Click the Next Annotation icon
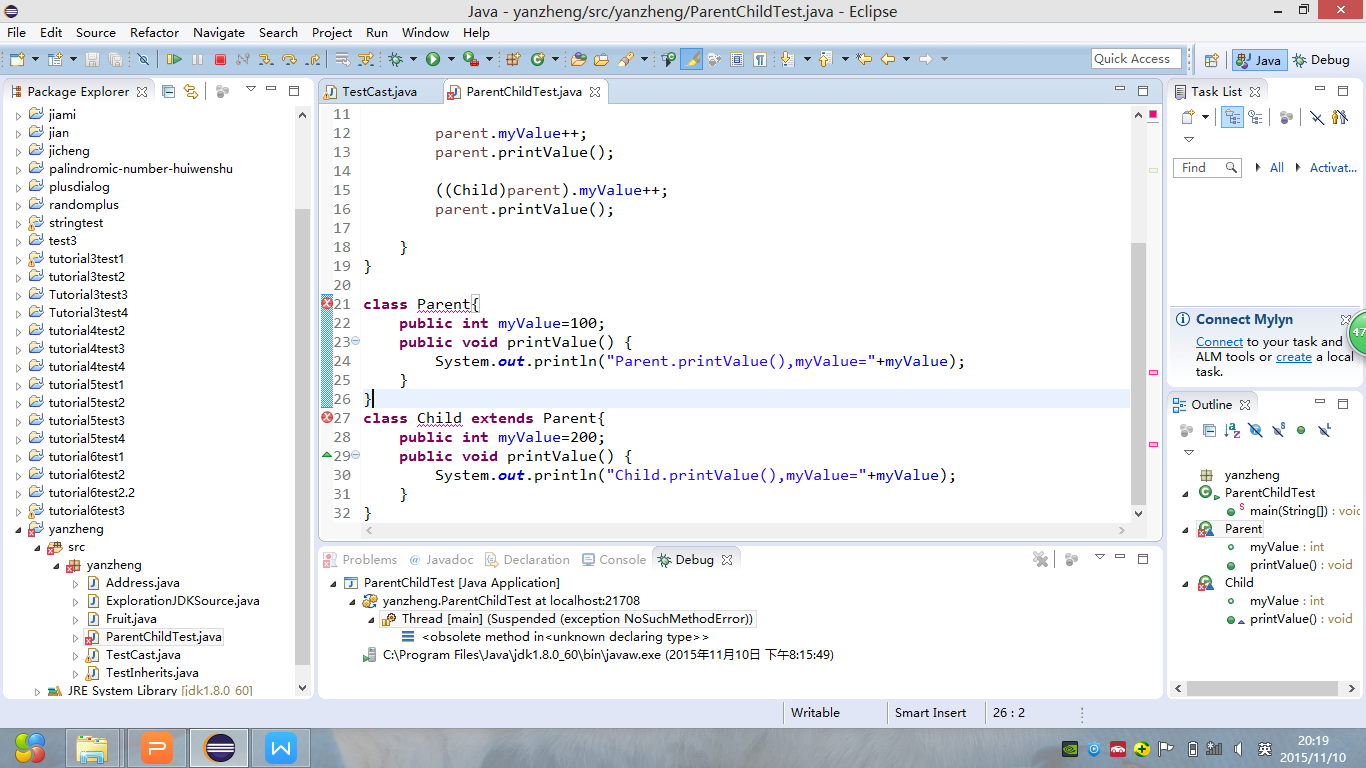Viewport: 1366px width, 768px height. tap(786, 59)
